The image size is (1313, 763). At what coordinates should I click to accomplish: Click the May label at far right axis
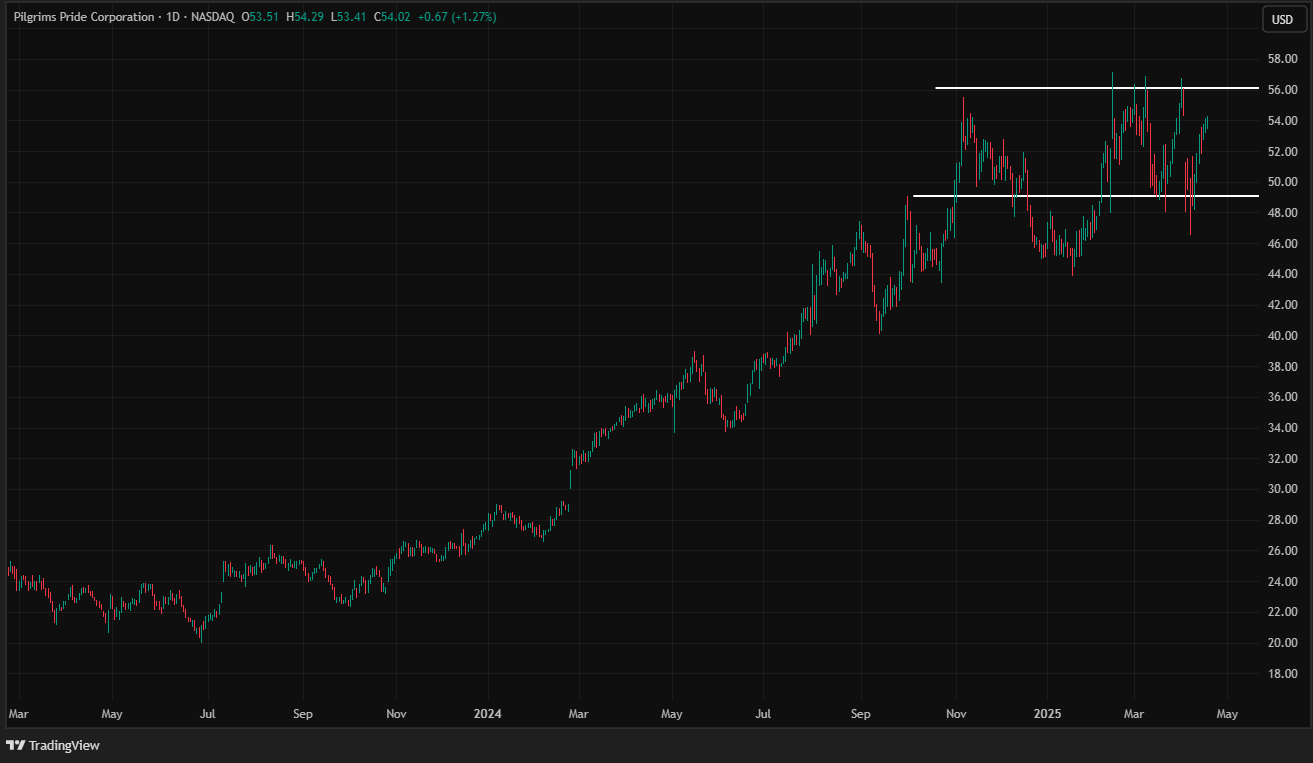pyautogui.click(x=1227, y=714)
